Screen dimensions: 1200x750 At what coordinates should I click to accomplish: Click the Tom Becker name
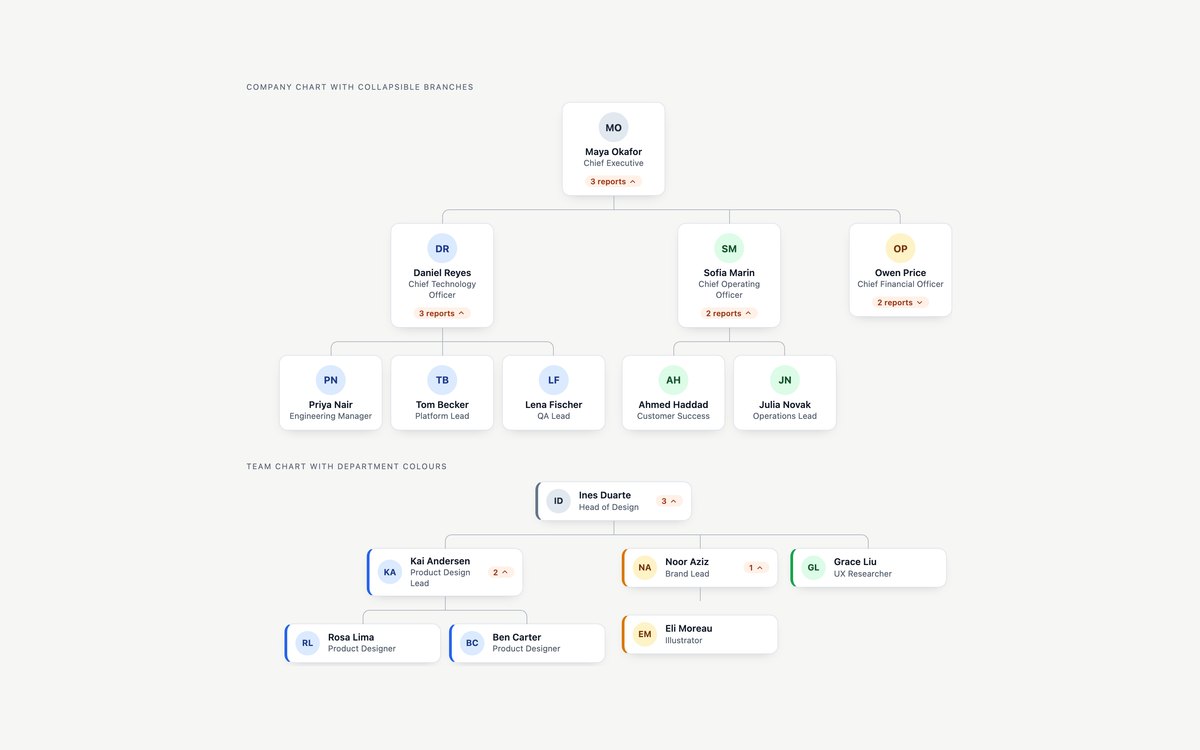click(x=442, y=405)
